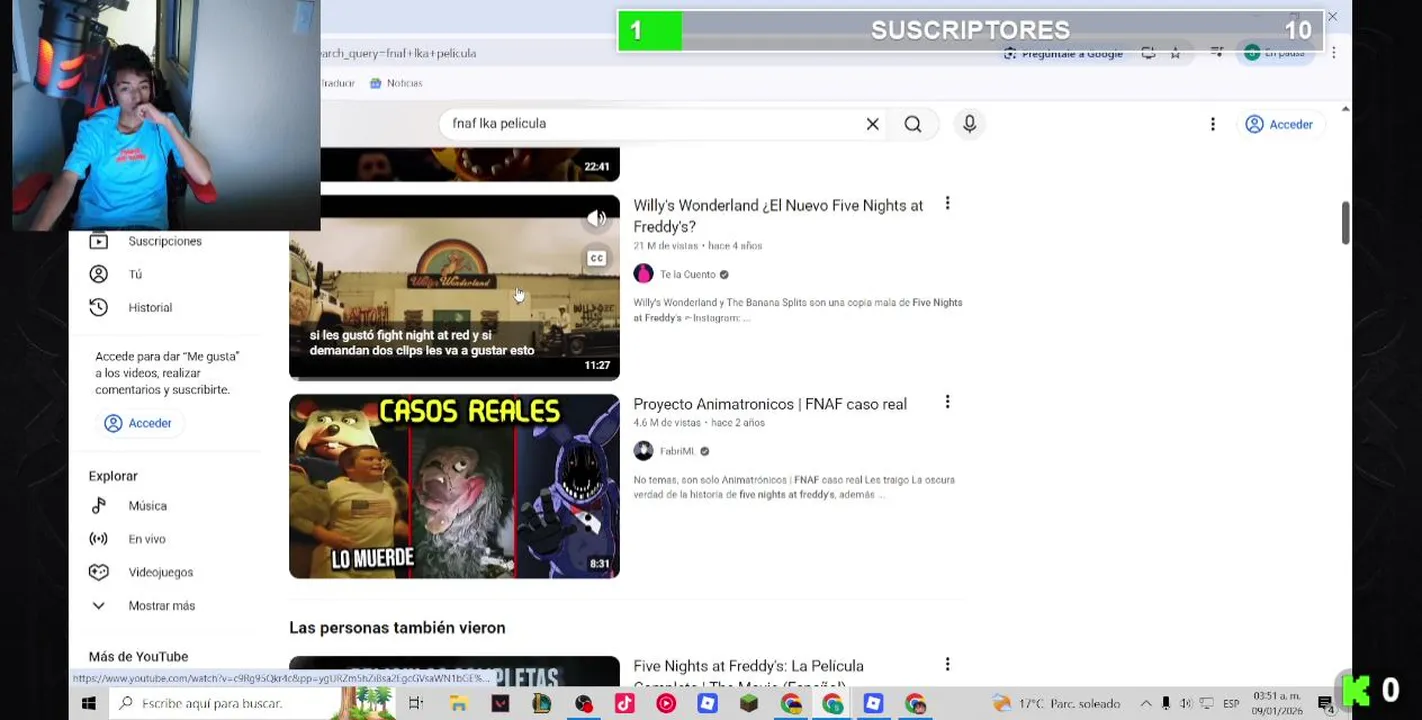Open Task View on the taskbar
Screen dimensions: 1422x720
pos(416,704)
